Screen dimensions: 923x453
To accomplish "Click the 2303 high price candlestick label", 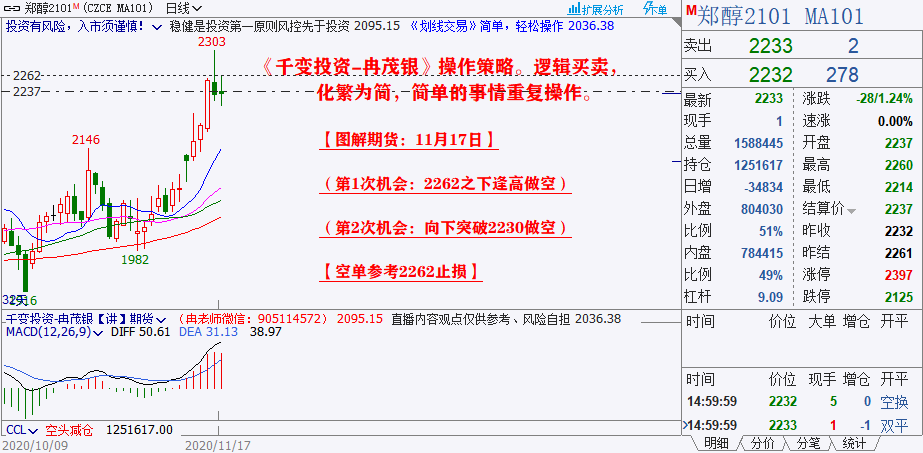I will [x=211, y=42].
